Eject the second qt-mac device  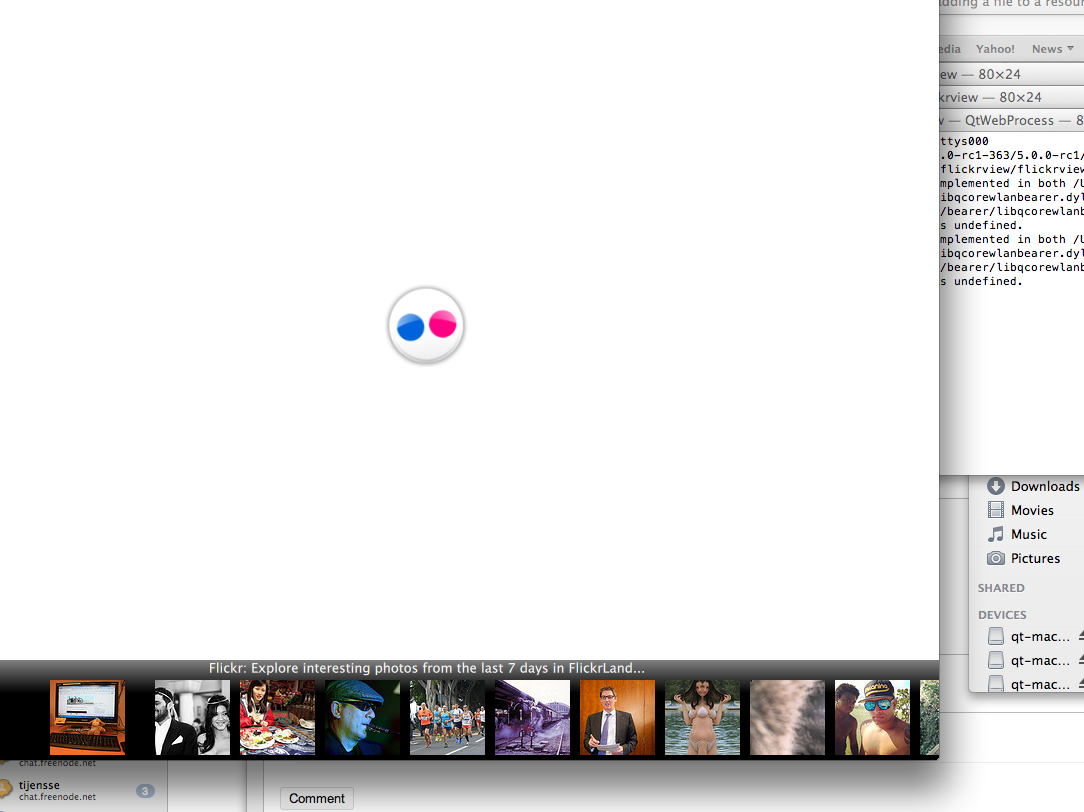coord(1081,661)
